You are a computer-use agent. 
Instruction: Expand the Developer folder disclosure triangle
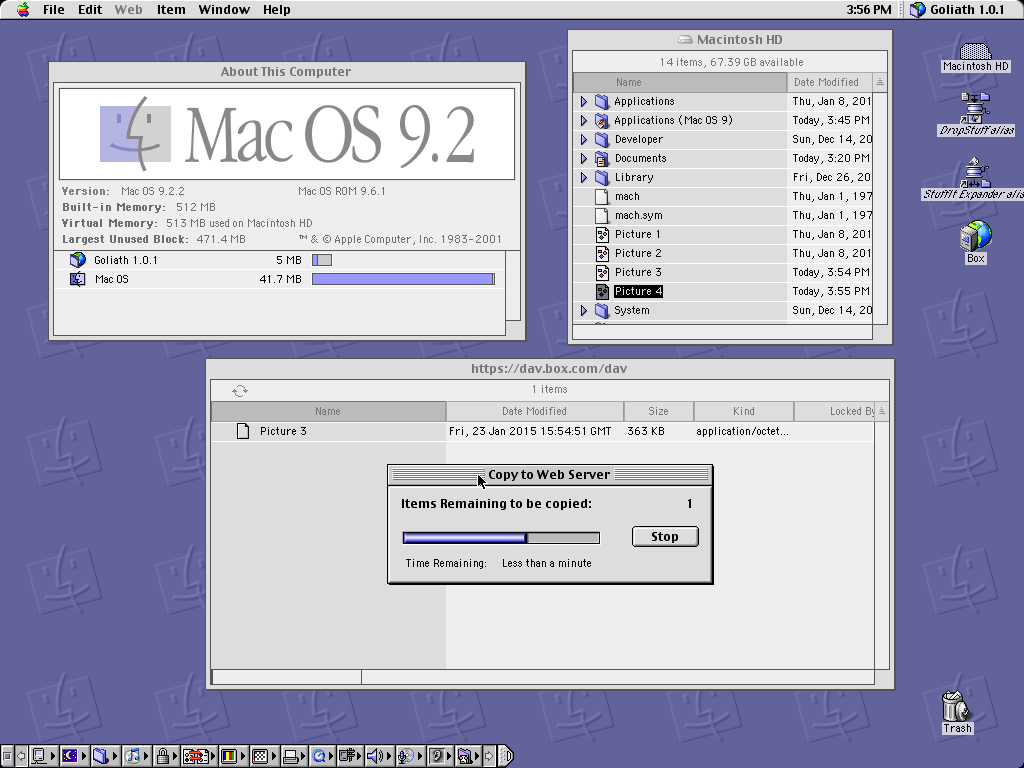click(x=584, y=139)
